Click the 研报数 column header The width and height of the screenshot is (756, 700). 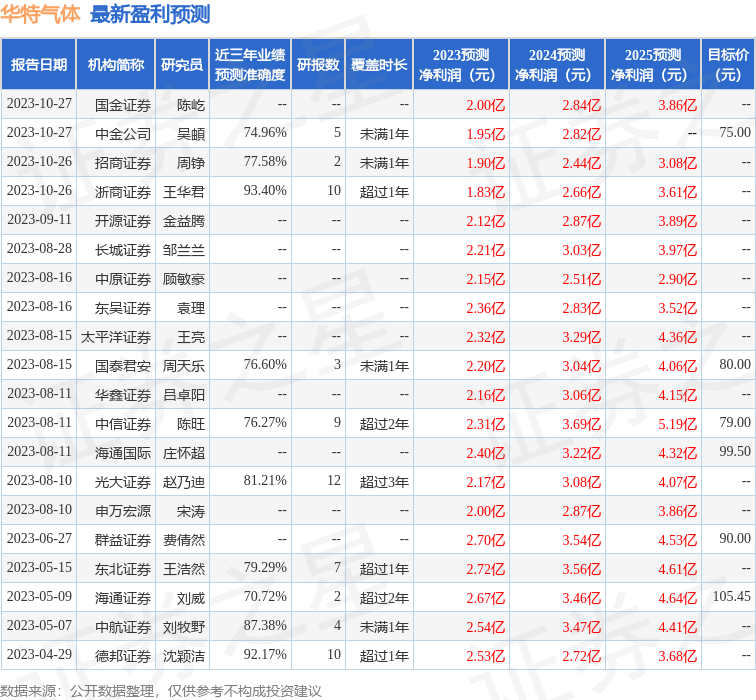pyautogui.click(x=318, y=65)
